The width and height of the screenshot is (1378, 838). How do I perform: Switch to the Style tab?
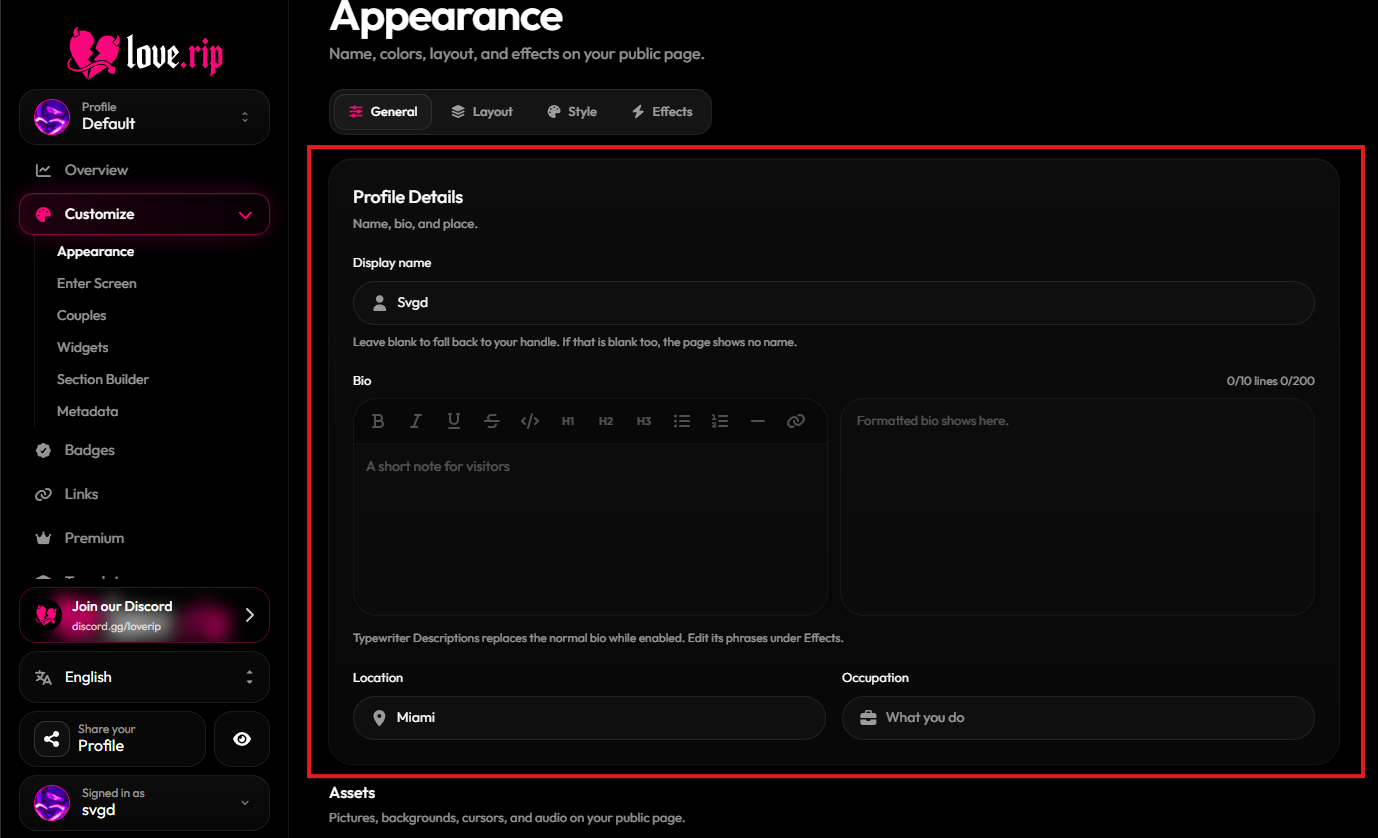point(572,112)
